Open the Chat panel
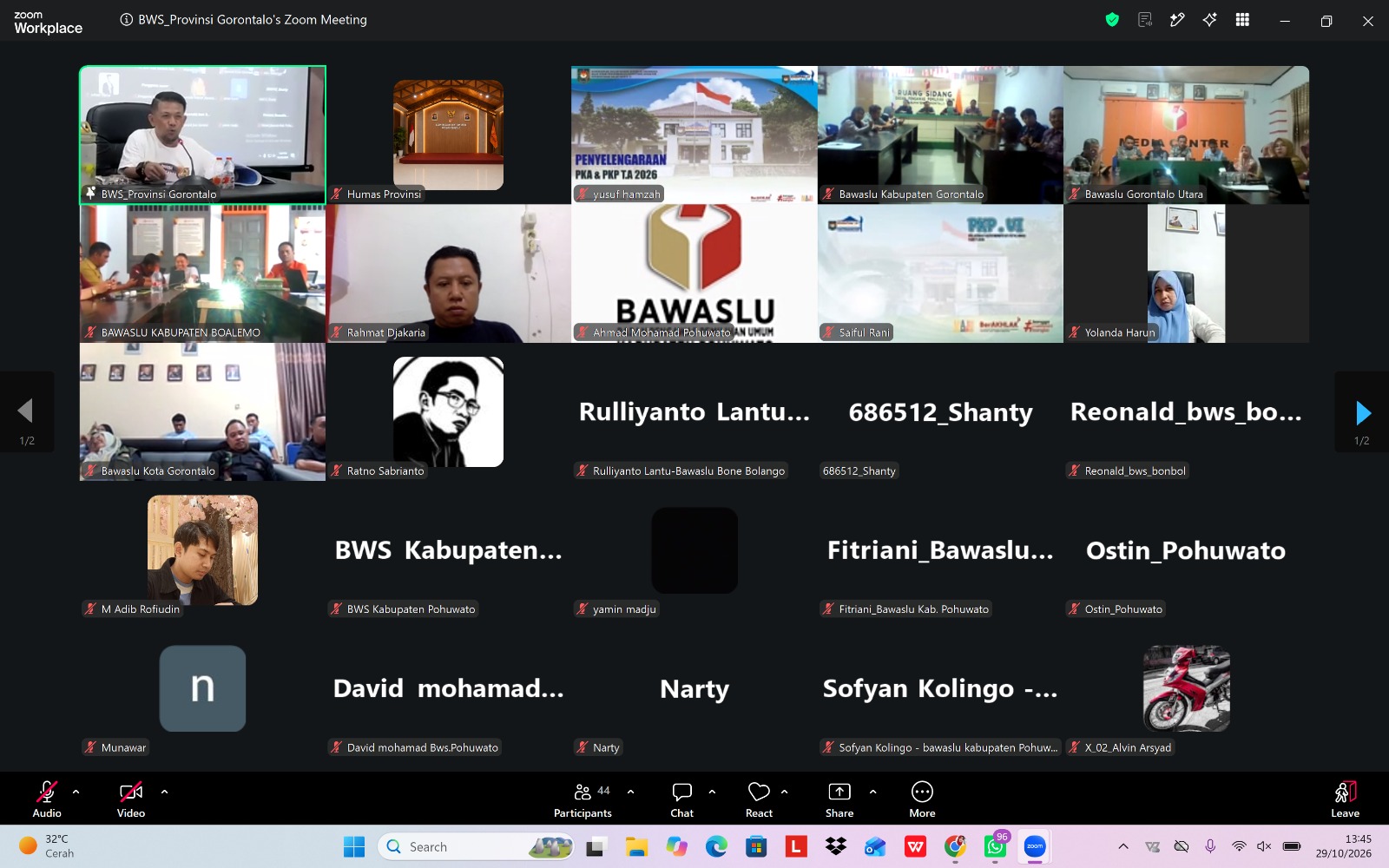 click(682, 799)
